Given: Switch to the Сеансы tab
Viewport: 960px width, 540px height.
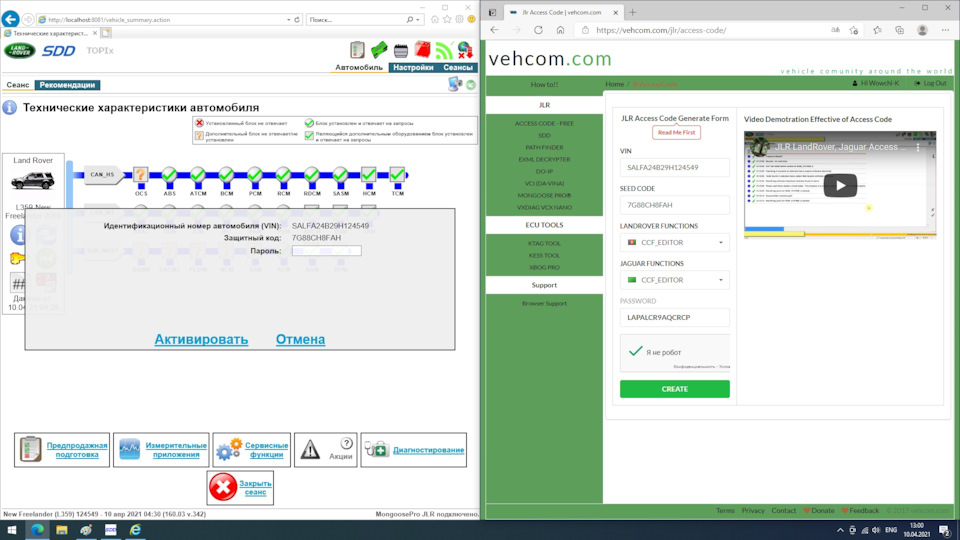Looking at the screenshot, I should pos(457,67).
